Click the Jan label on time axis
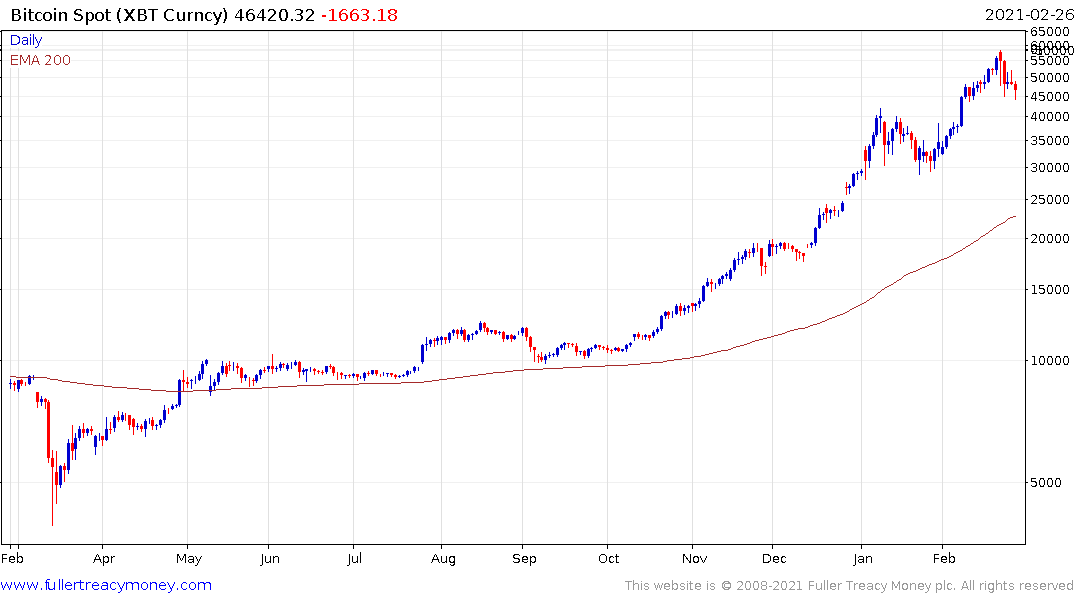Screen dimensions: 1075x600 862,559
